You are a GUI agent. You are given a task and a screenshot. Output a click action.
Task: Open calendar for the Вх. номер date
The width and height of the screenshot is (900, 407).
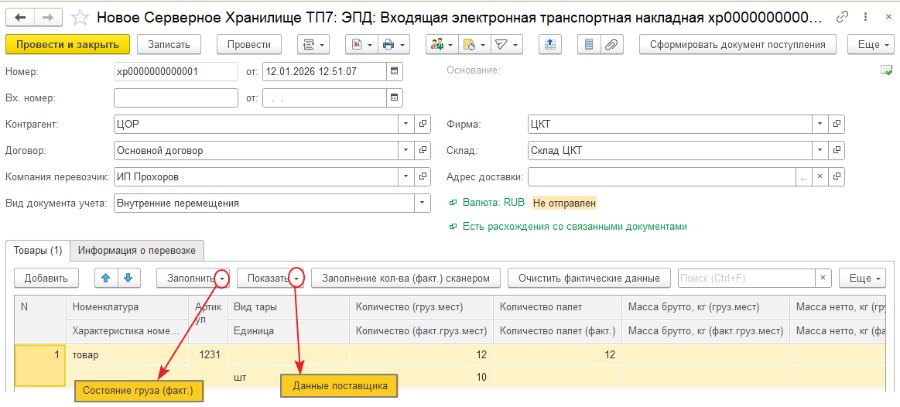click(x=394, y=98)
